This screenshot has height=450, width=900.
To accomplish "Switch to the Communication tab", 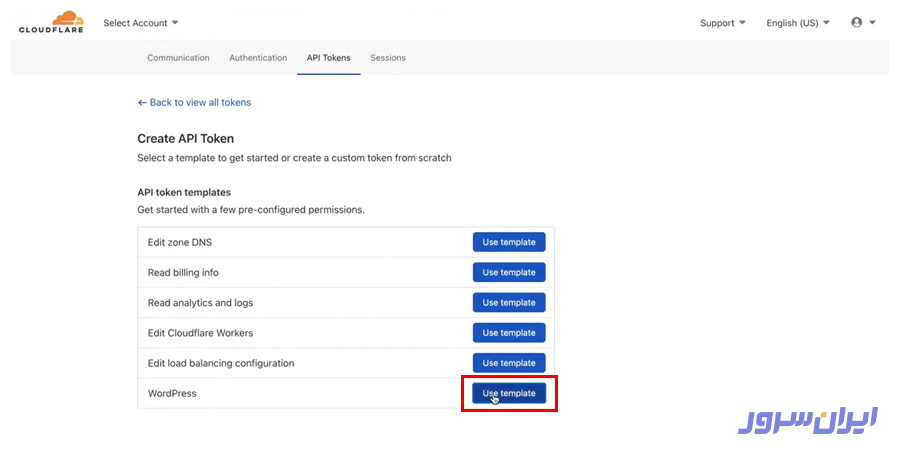I will pyautogui.click(x=178, y=58).
